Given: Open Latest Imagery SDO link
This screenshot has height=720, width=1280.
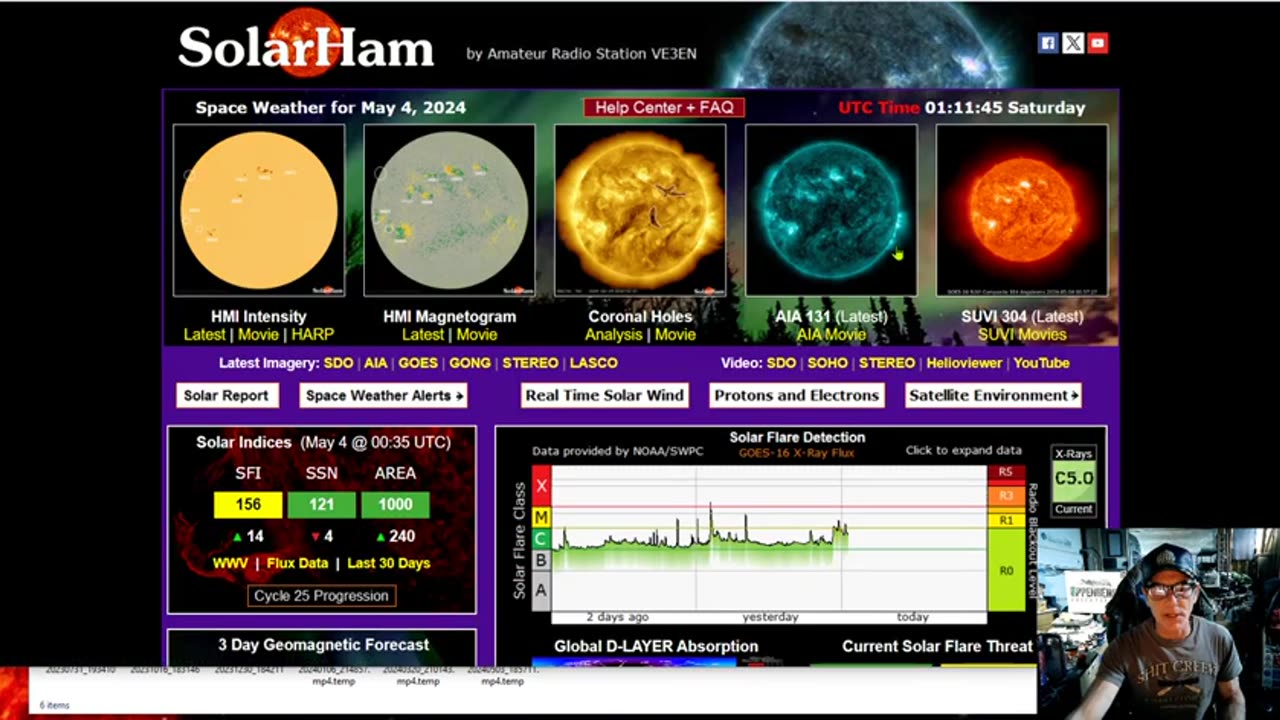Looking at the screenshot, I should pos(340,363).
